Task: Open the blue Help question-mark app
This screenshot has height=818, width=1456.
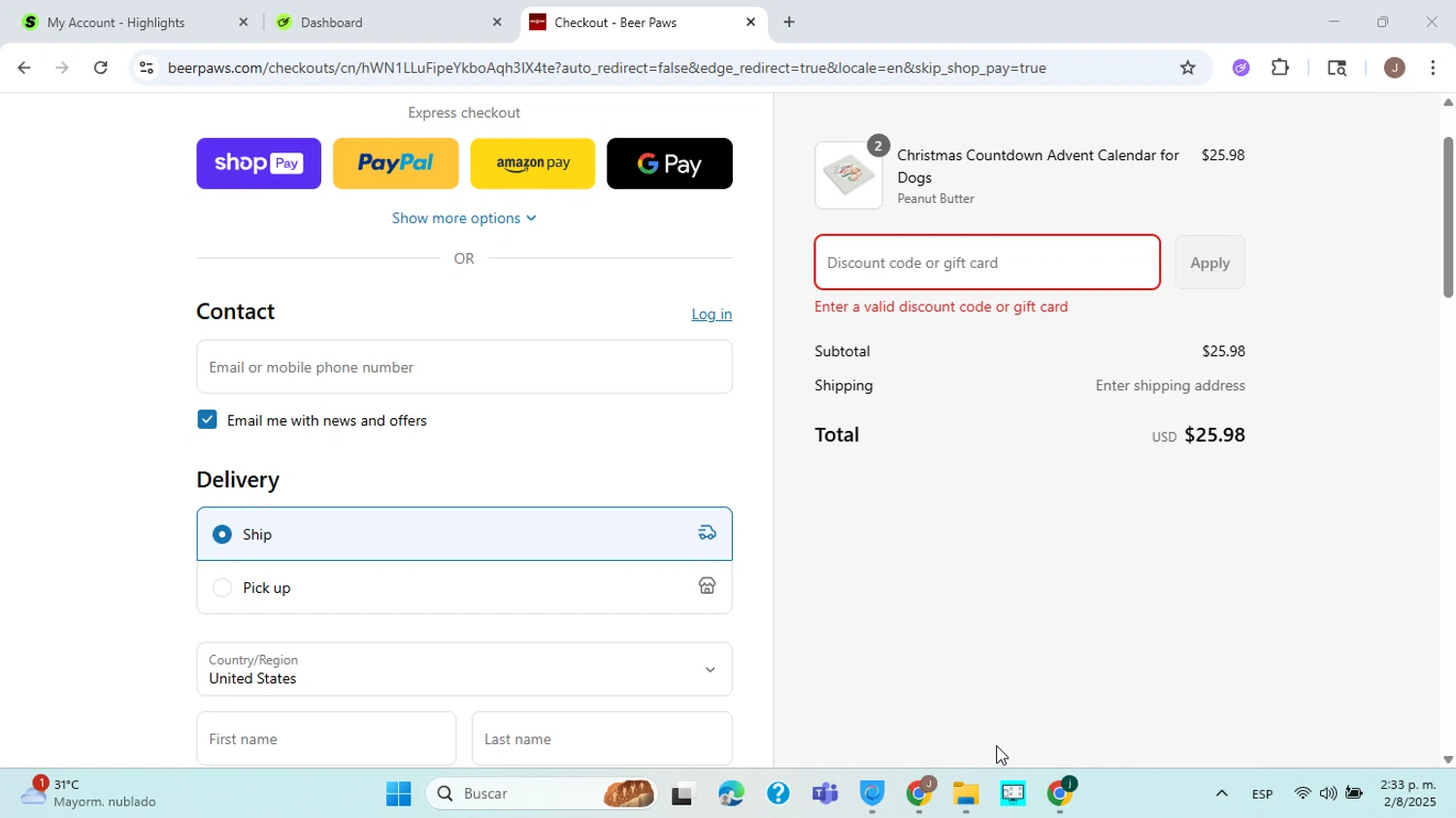Action: [x=778, y=794]
